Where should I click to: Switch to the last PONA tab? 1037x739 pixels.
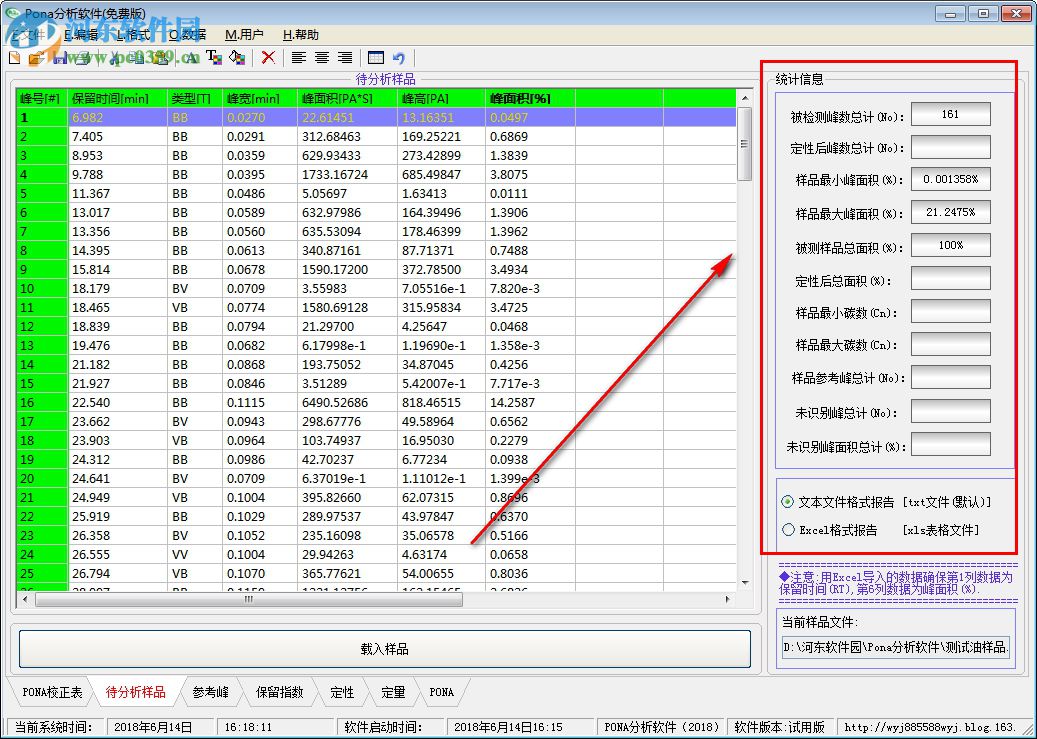pos(442,692)
